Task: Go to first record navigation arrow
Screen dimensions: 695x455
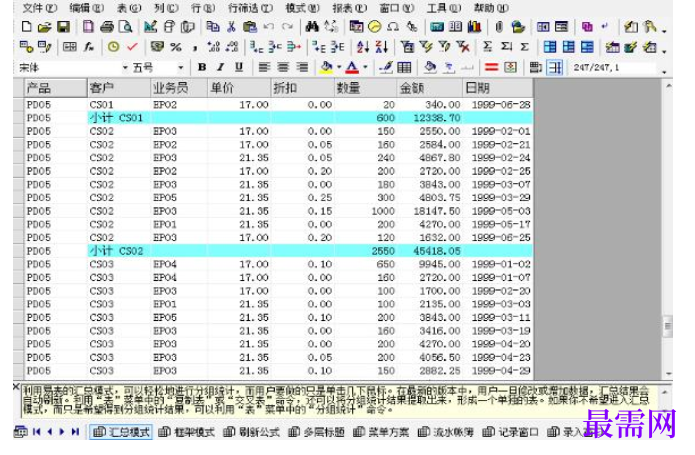Action: coord(37,432)
